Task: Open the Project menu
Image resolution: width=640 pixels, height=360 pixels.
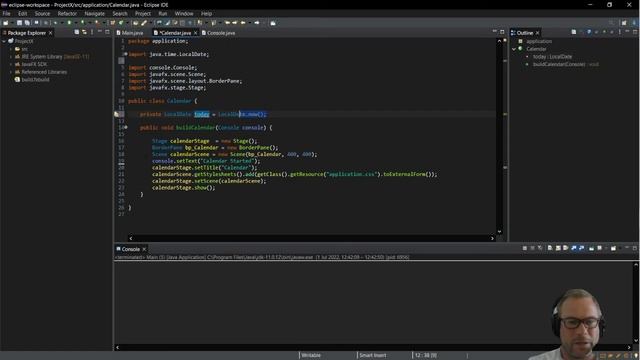Action: 143,13
